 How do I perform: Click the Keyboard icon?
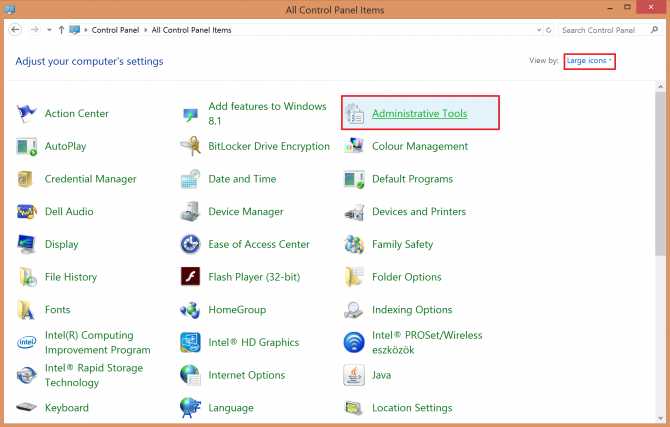pyautogui.click(x=26, y=407)
